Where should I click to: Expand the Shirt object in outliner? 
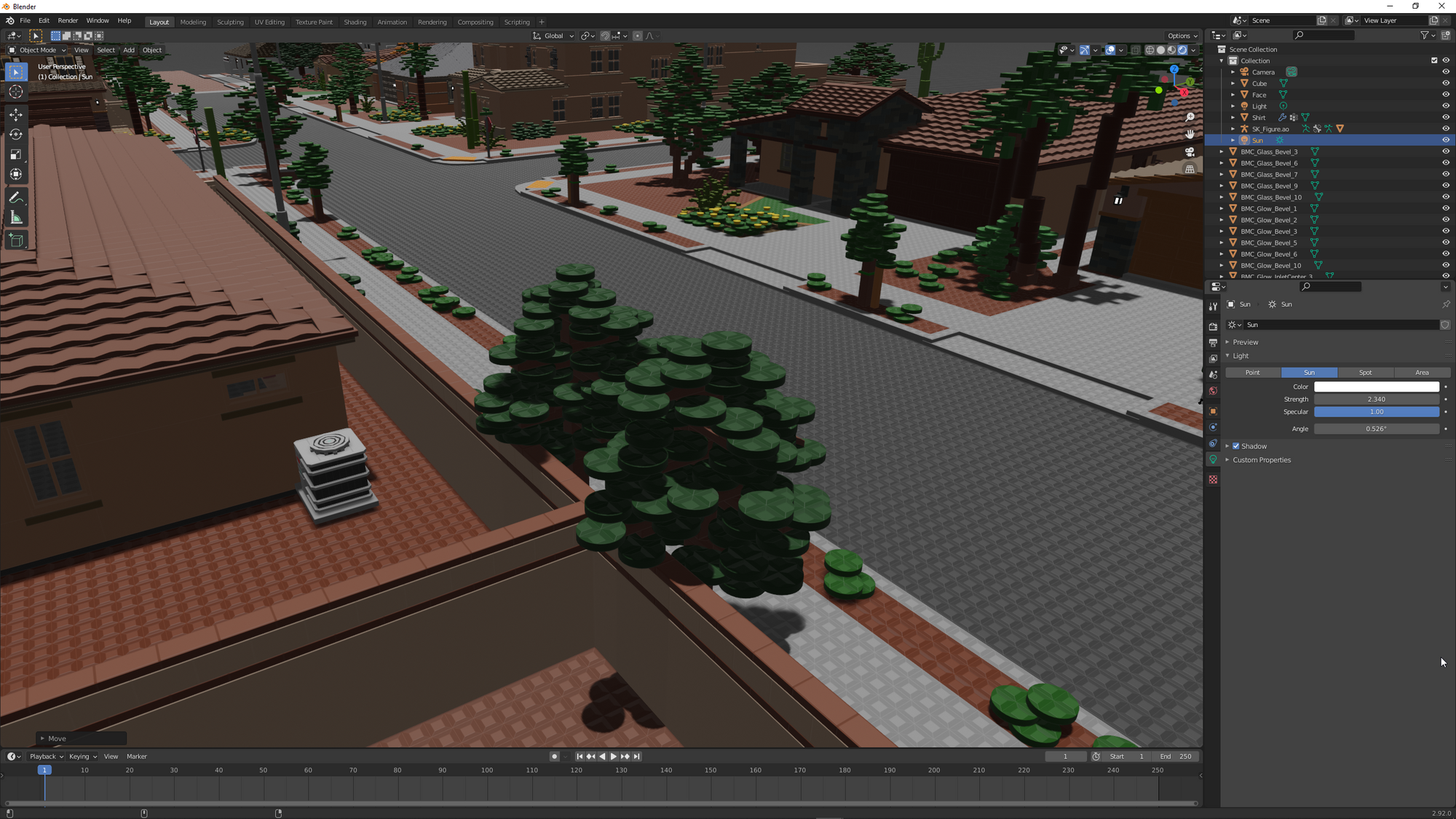(1233, 117)
